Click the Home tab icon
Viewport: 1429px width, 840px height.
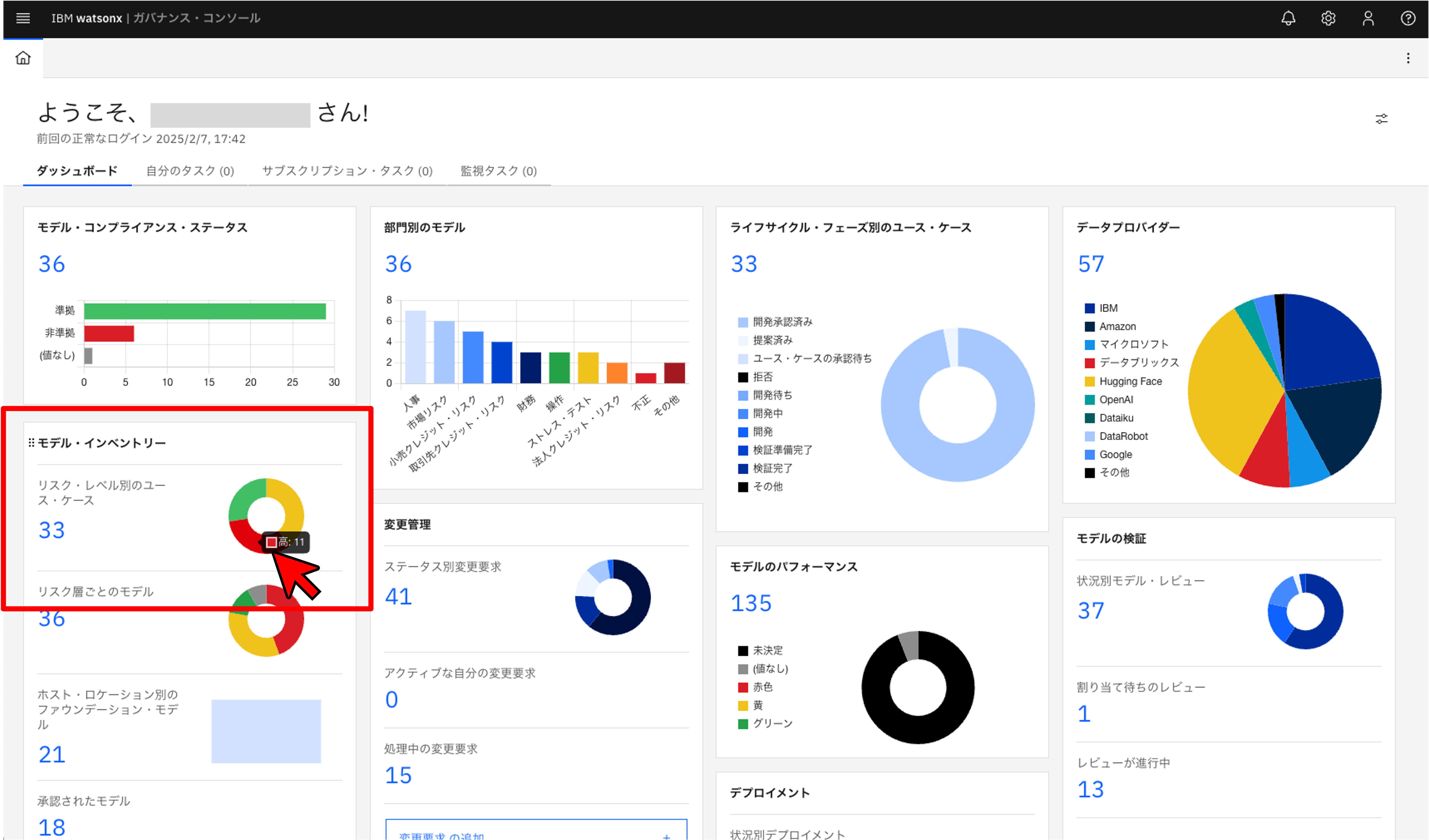tap(23, 58)
